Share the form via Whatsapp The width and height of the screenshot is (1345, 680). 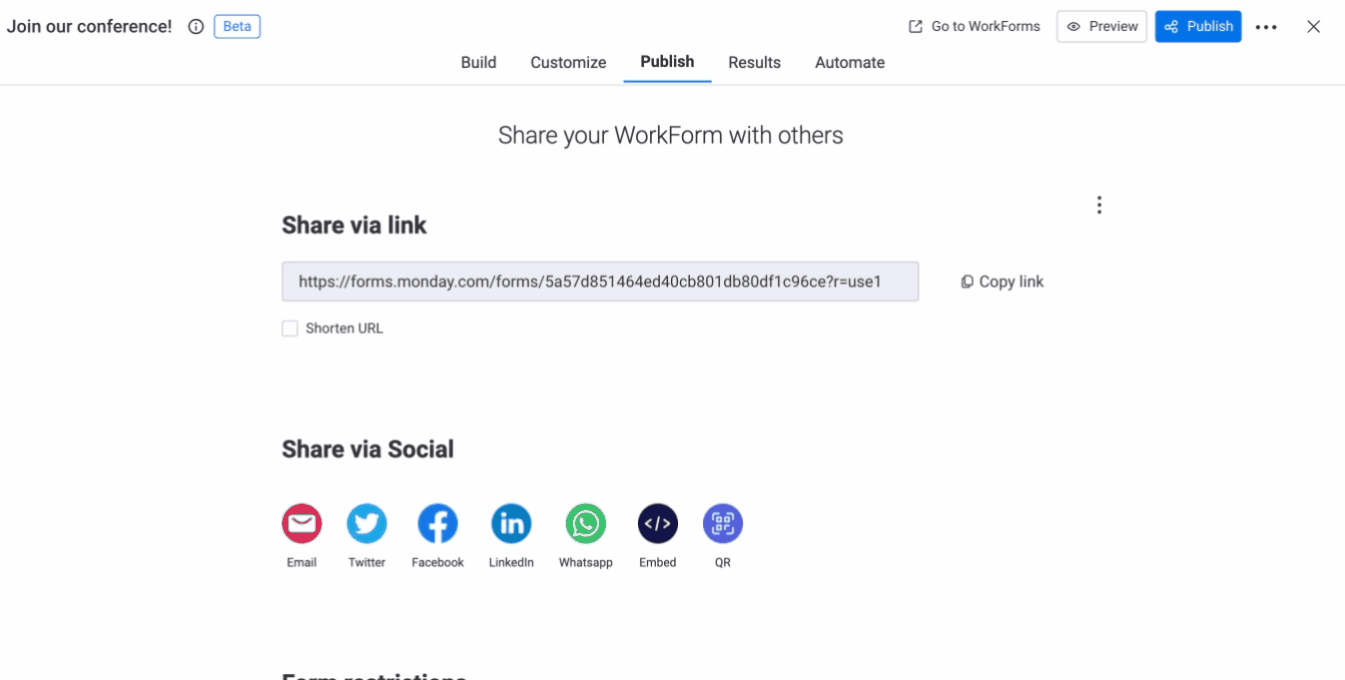pyautogui.click(x=586, y=523)
